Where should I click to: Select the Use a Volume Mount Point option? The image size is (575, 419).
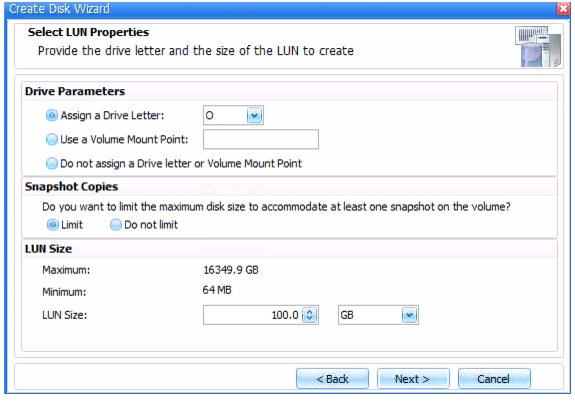click(52, 139)
